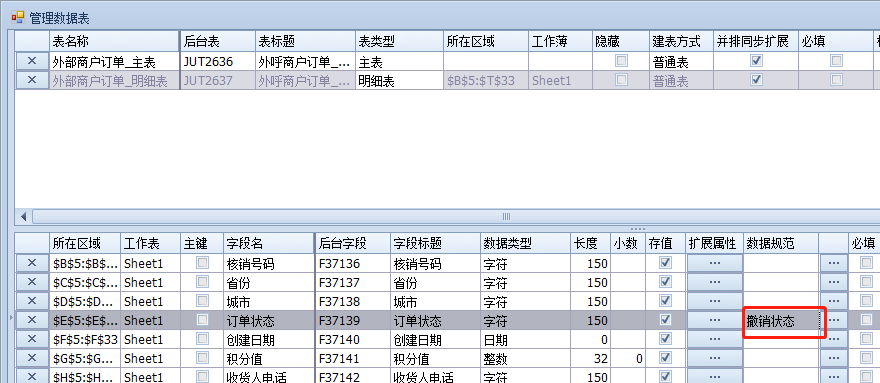This screenshot has width=880, height=383.
Task: Select the 明细表 table type cell
Action: point(399,80)
